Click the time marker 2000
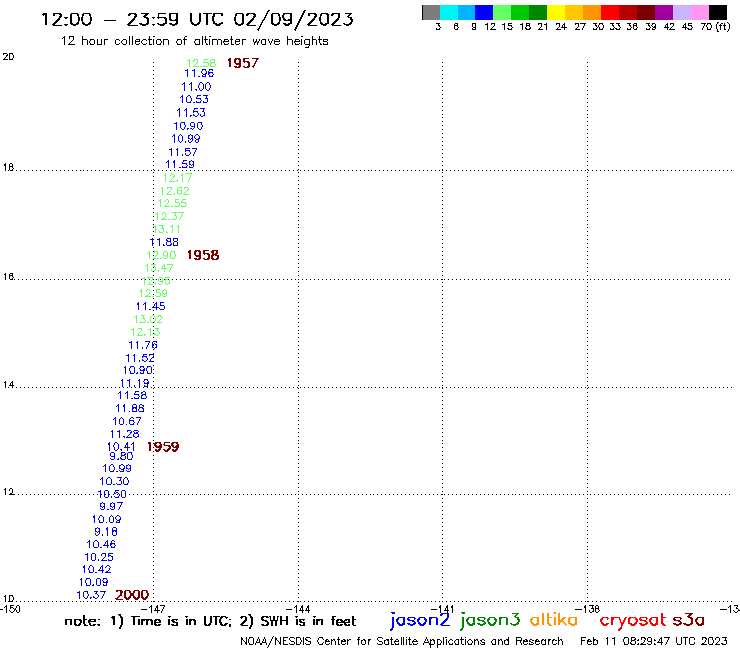The image size is (740, 650). click(x=132, y=595)
